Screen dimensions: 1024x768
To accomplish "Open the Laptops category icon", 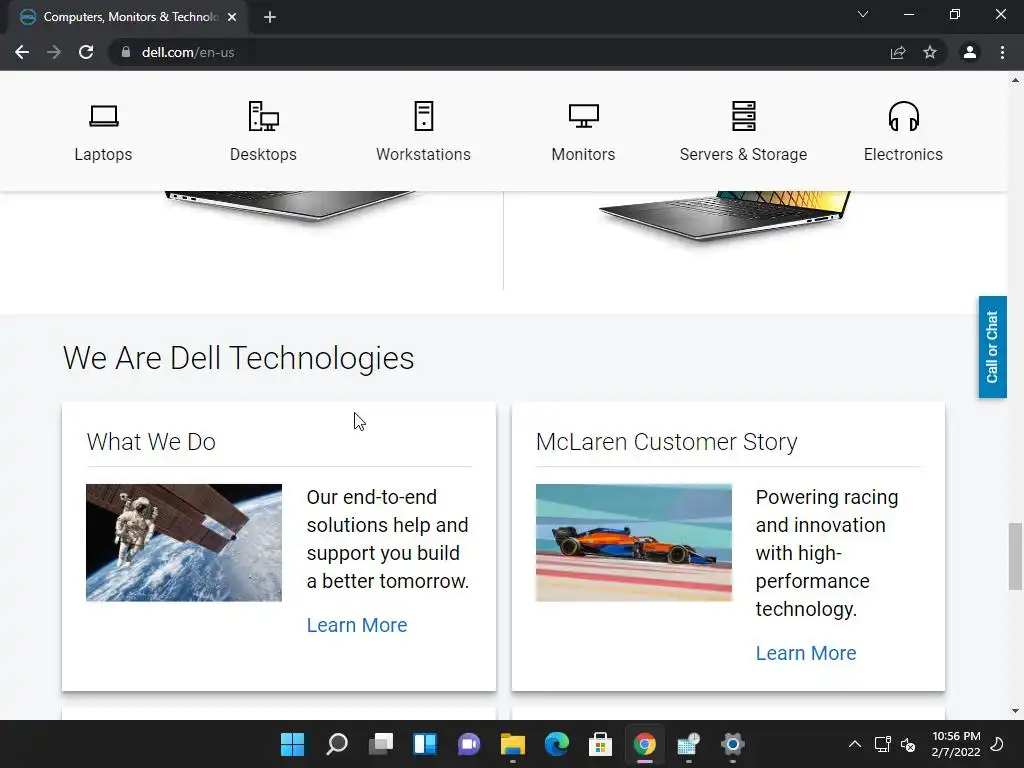I will [103, 116].
